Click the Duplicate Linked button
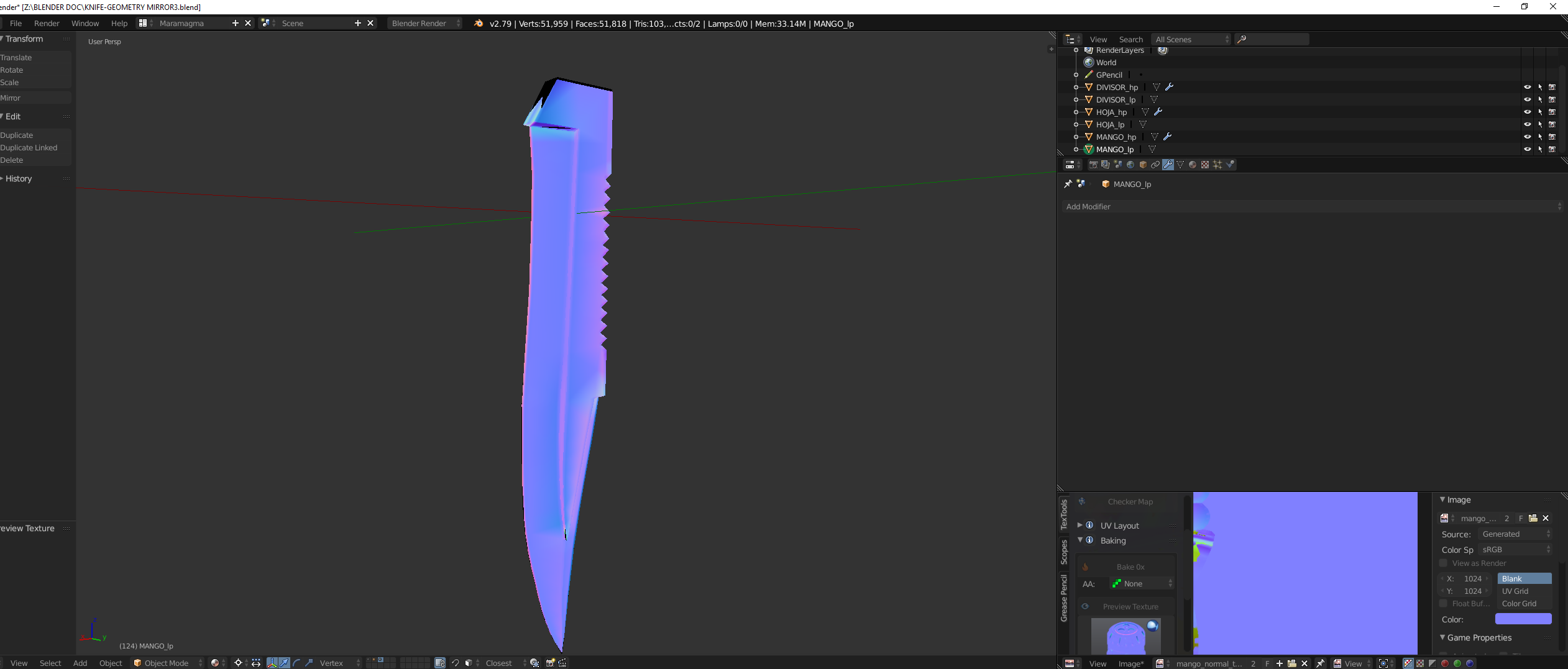This screenshot has width=1568, height=669. (x=35, y=148)
